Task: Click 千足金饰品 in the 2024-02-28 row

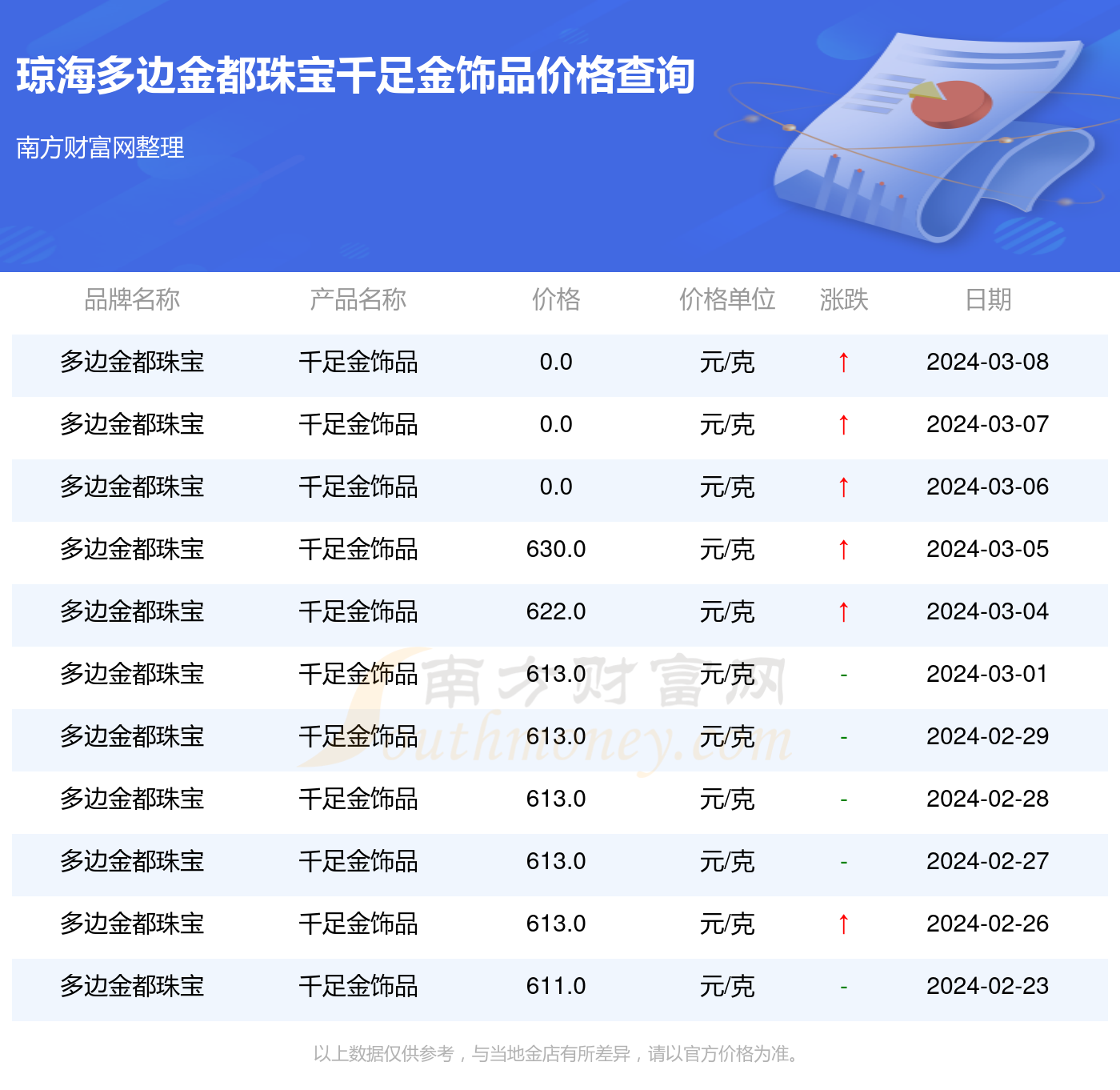Action: click(358, 799)
